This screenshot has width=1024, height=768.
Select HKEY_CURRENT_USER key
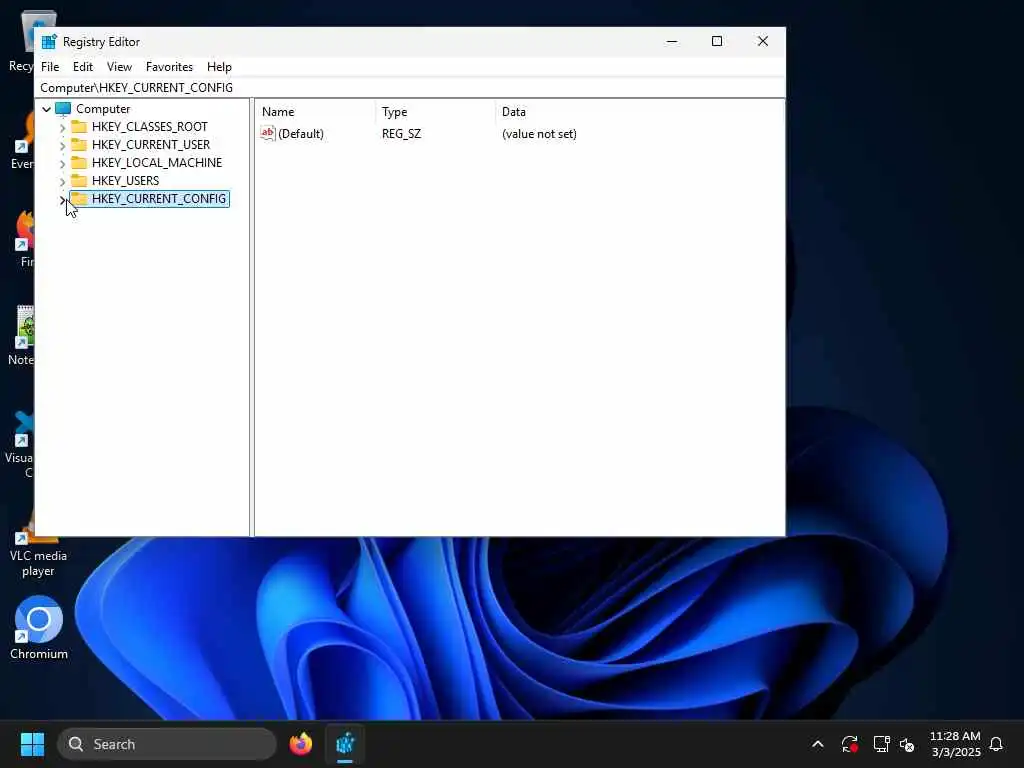(151, 144)
